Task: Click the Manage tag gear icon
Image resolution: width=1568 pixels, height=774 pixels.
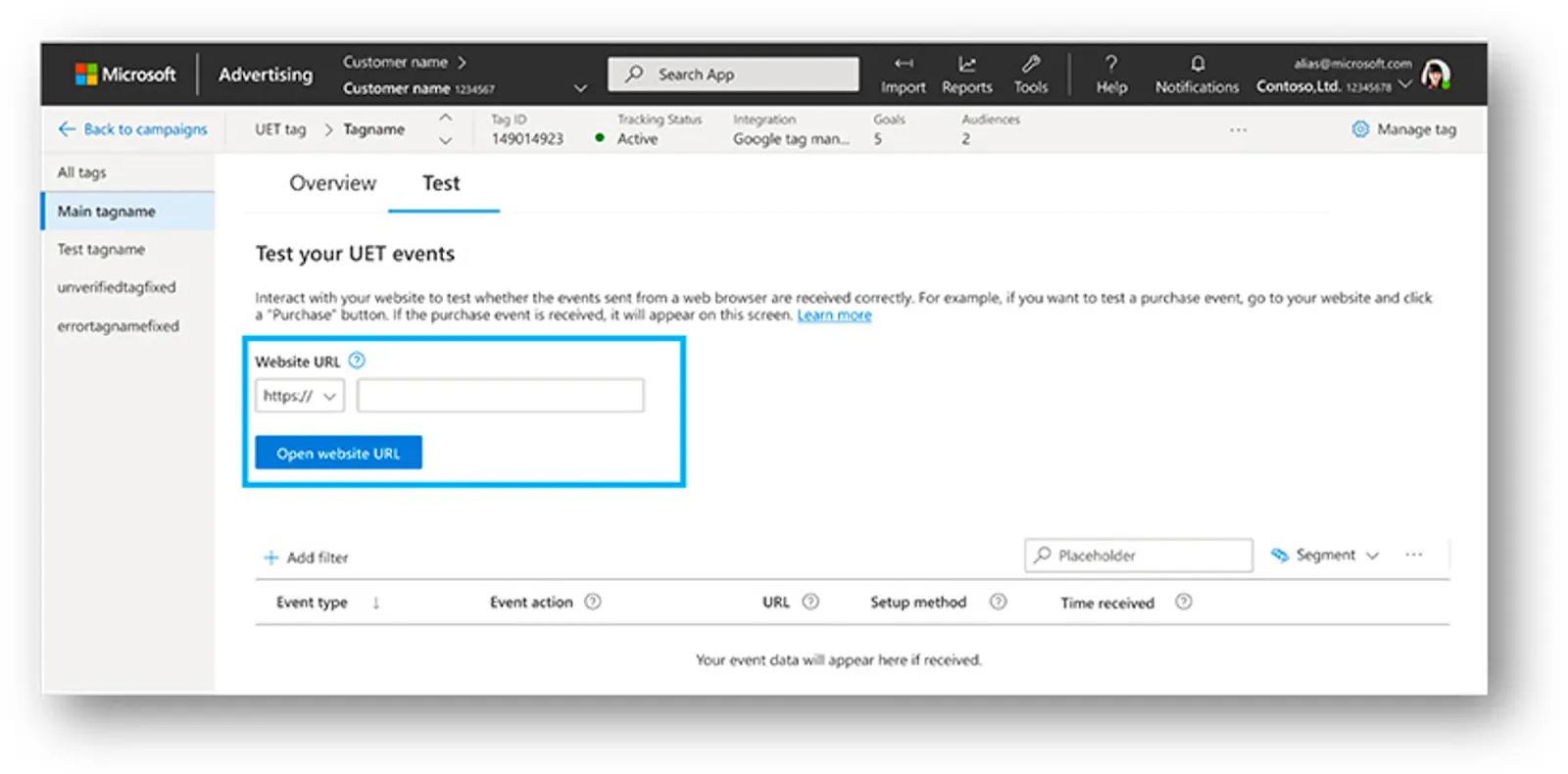Action: pyautogui.click(x=1360, y=129)
